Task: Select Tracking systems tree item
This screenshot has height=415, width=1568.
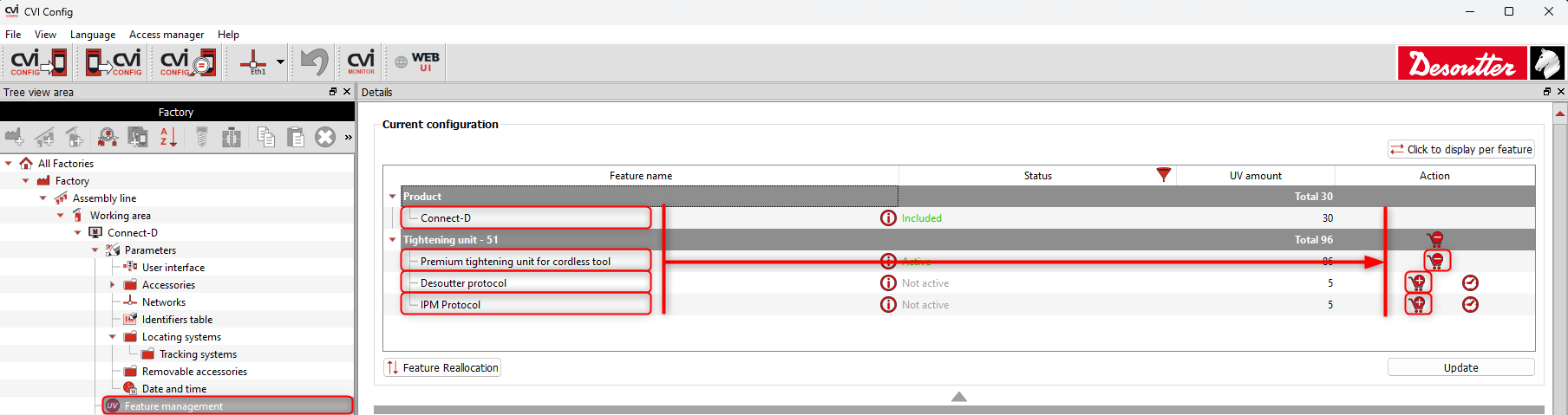Action: tap(198, 353)
